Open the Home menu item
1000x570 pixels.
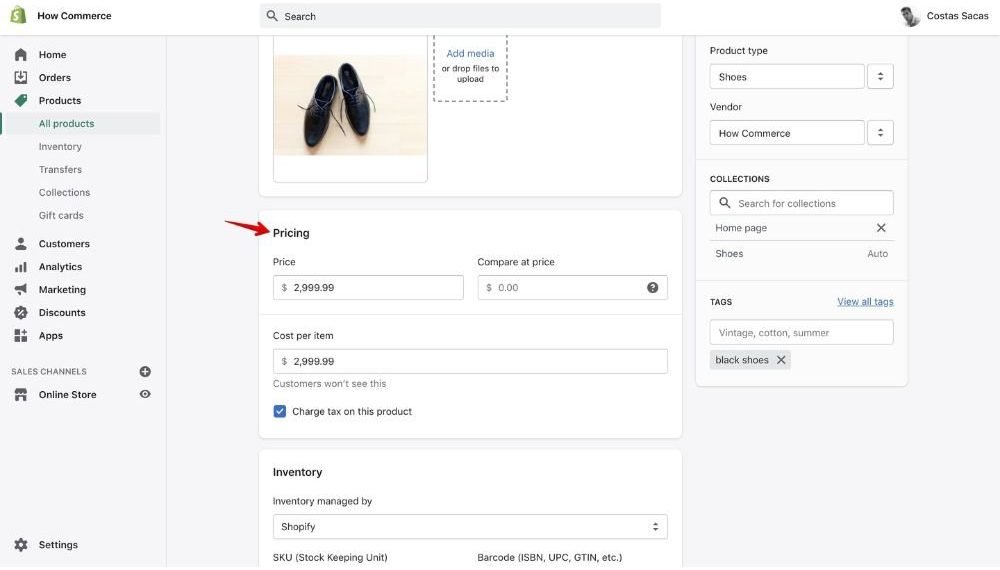52,55
